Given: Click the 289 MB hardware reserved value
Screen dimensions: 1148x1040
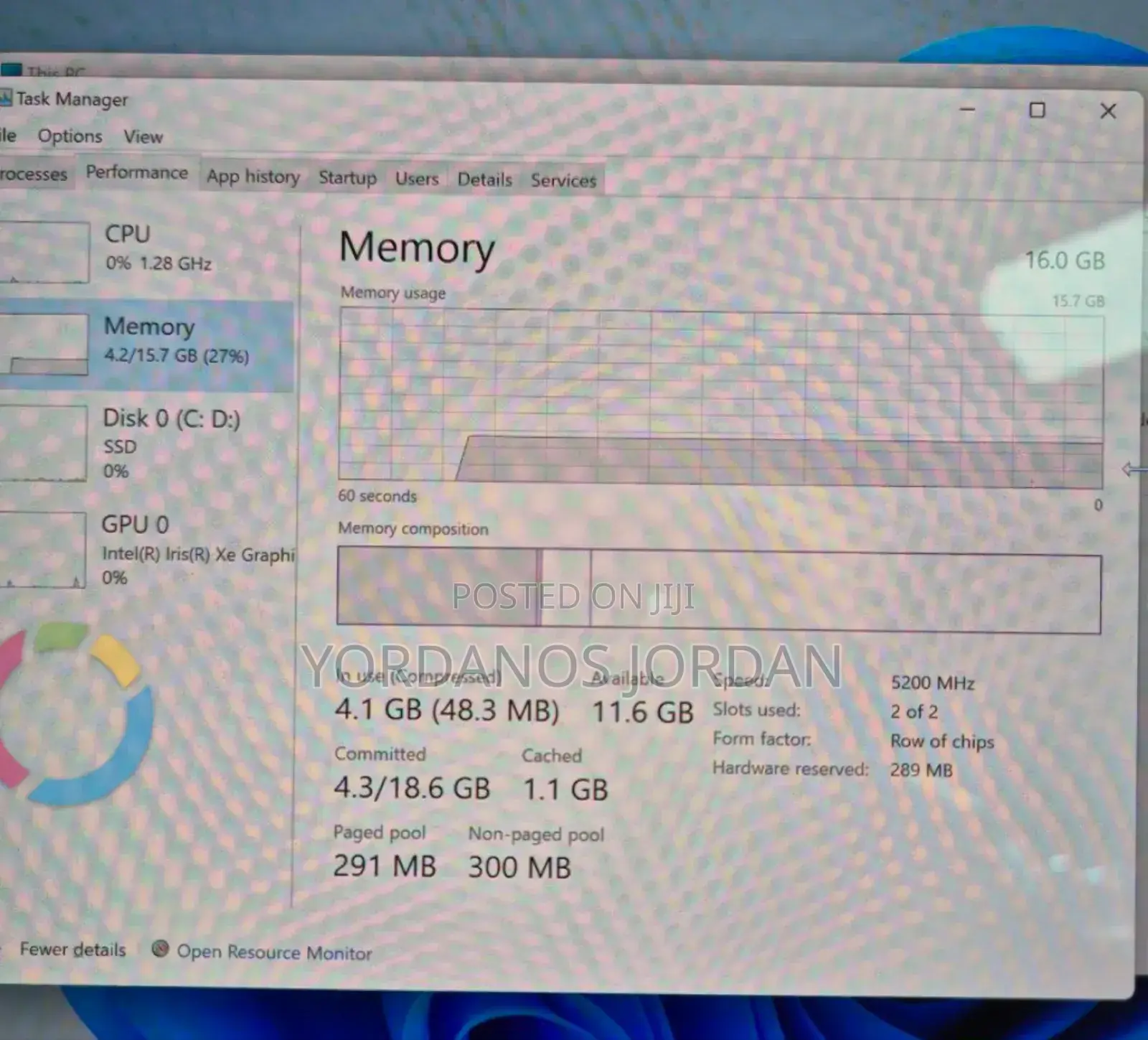Looking at the screenshot, I should pos(921,769).
